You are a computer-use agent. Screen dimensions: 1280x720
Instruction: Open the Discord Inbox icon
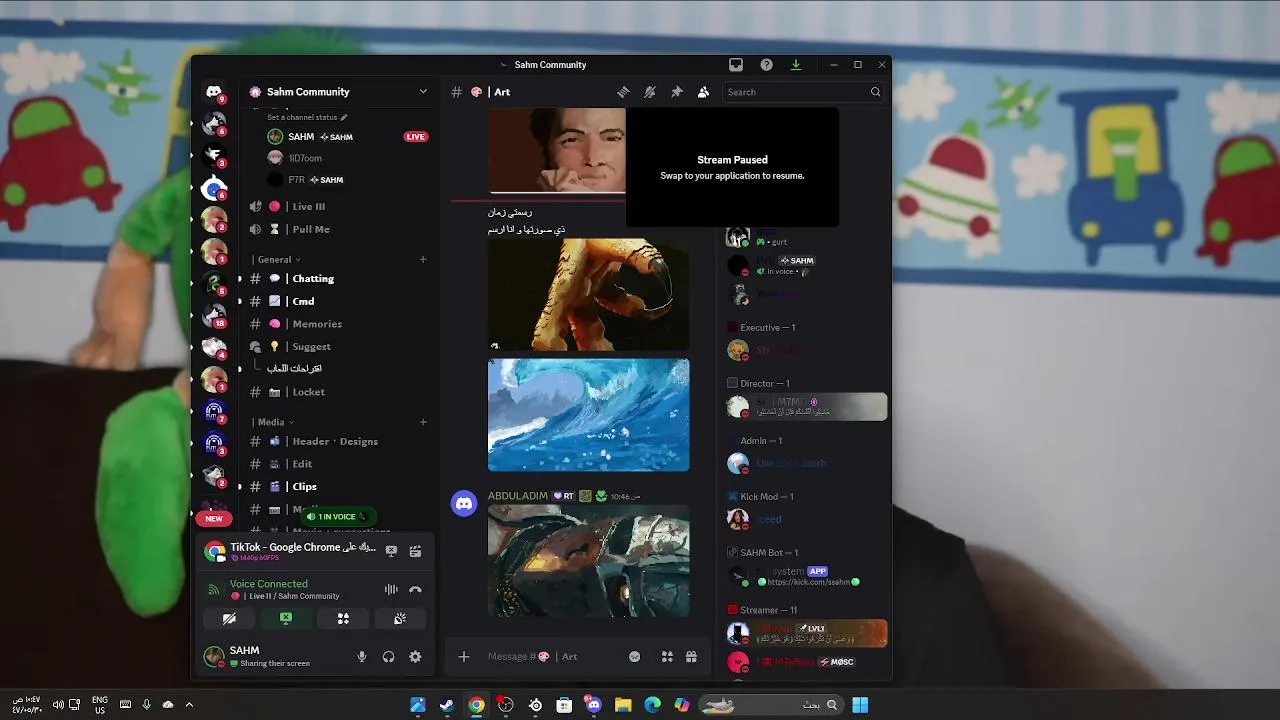736,65
